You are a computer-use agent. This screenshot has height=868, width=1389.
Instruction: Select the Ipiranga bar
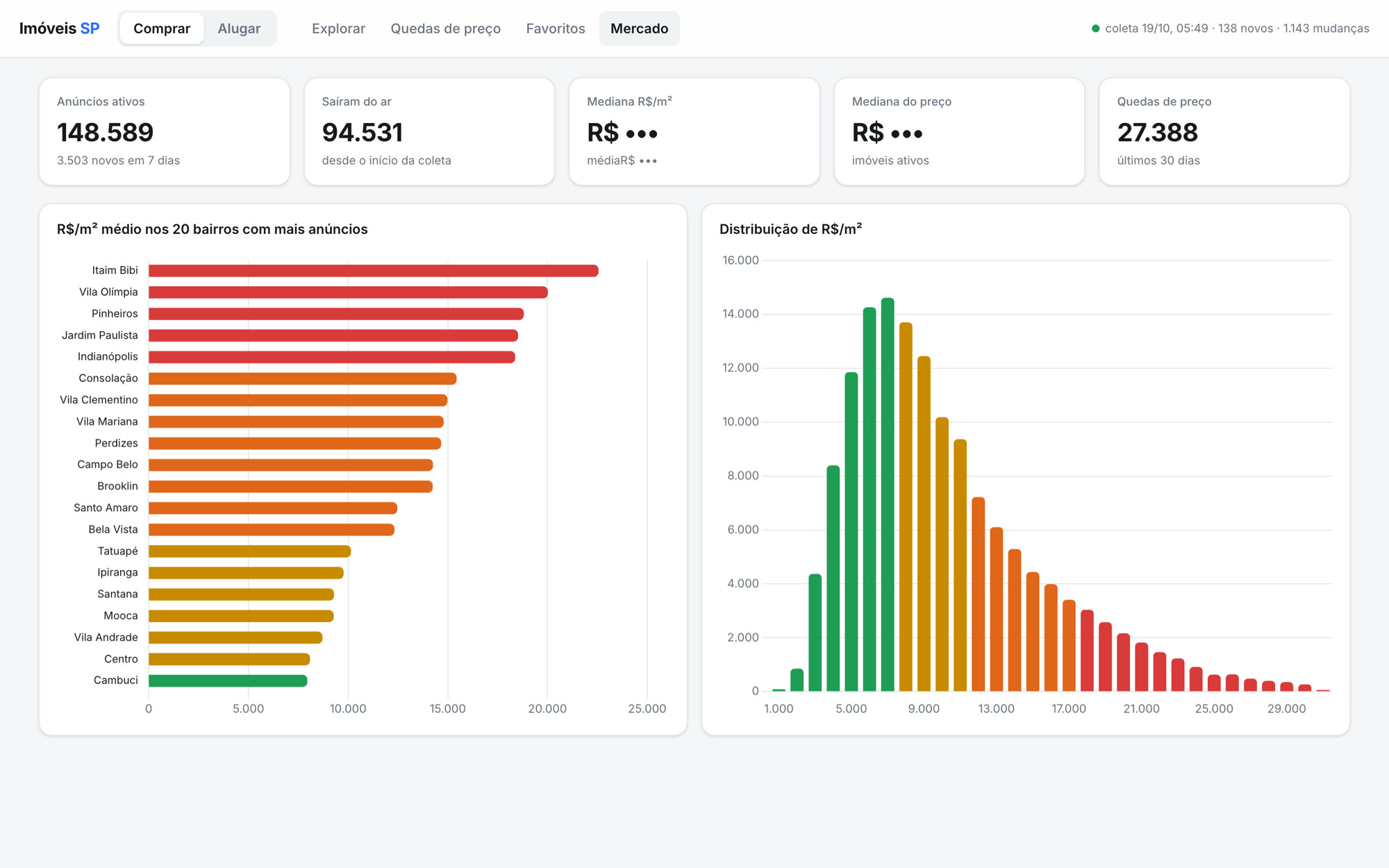246,572
